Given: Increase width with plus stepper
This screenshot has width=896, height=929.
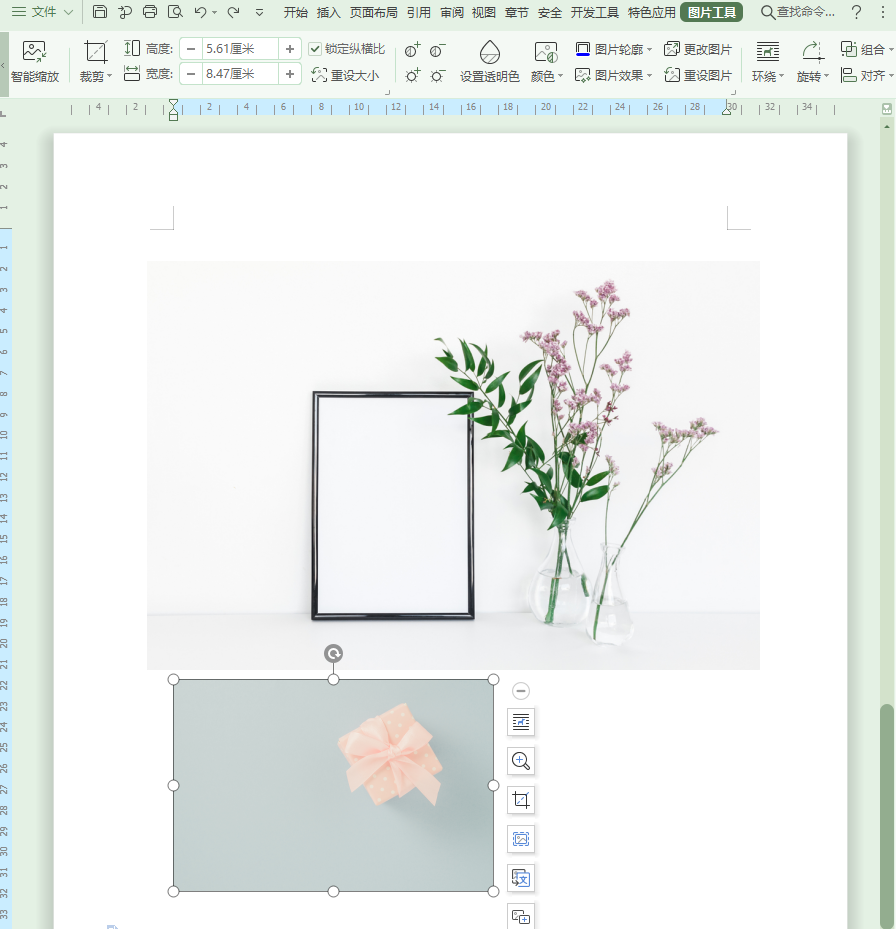Looking at the screenshot, I should [x=290, y=74].
